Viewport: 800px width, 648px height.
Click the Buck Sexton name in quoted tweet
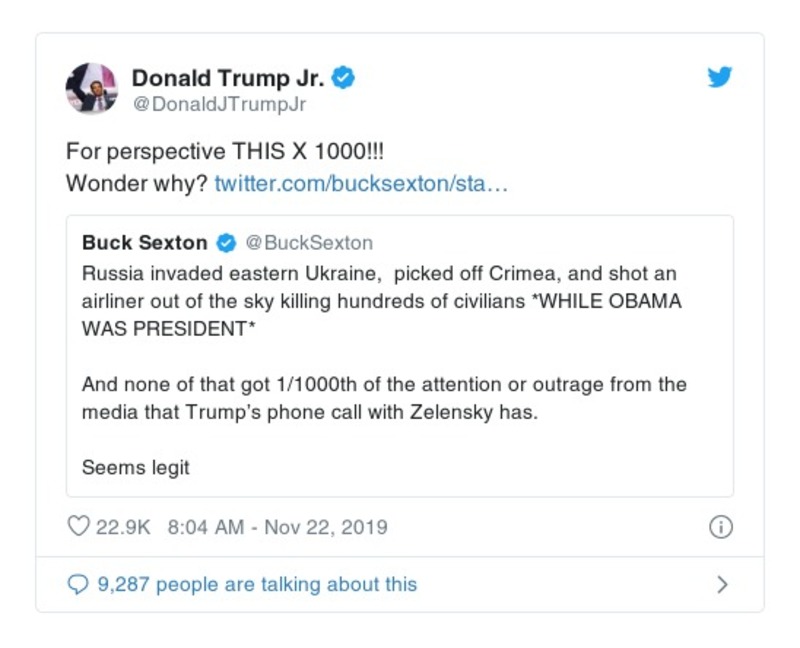tap(145, 243)
